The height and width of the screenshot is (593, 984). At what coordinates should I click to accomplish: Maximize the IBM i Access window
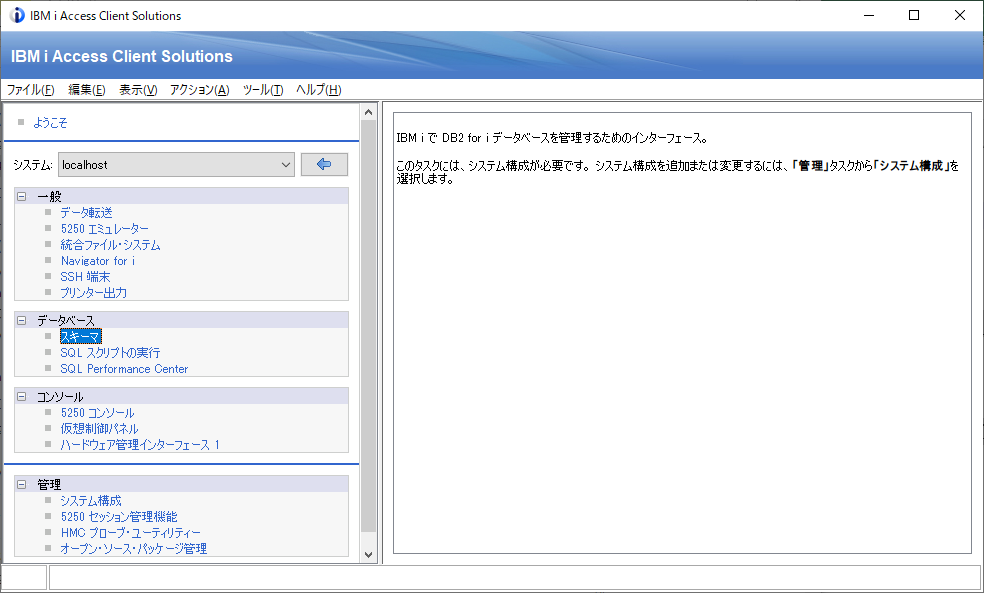click(914, 16)
